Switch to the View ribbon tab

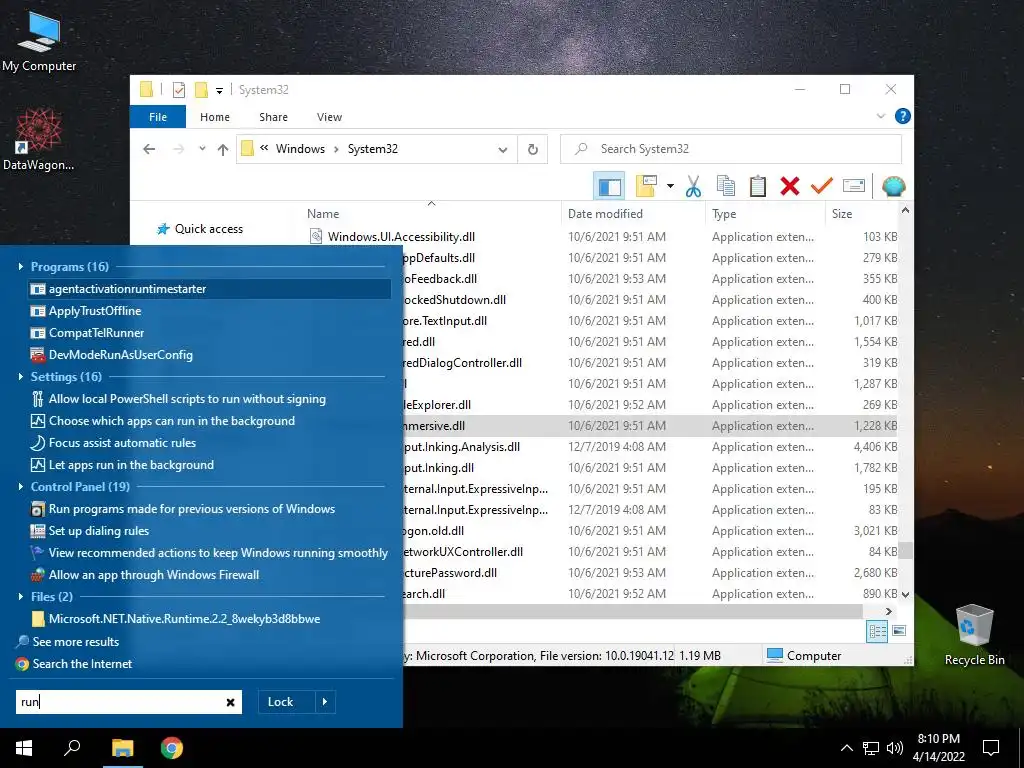pyautogui.click(x=329, y=117)
